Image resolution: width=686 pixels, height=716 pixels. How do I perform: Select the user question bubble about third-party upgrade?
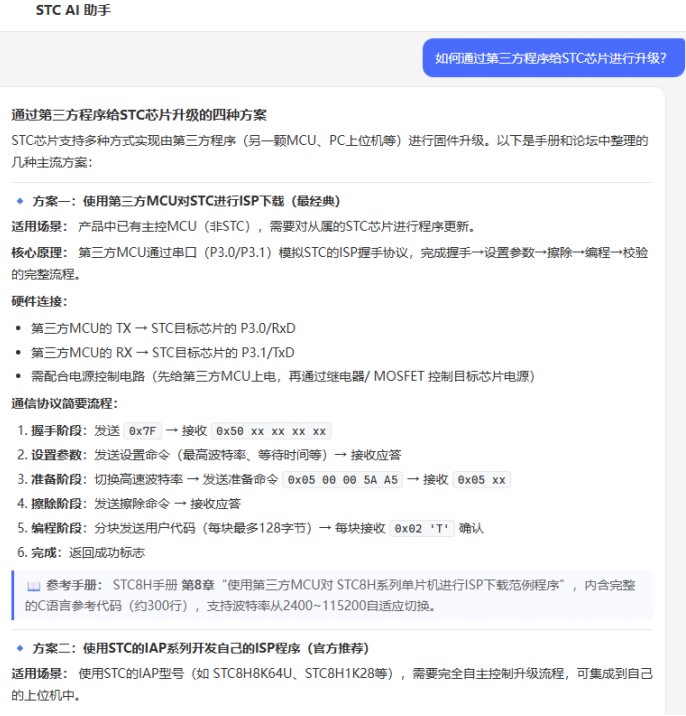(x=554, y=58)
